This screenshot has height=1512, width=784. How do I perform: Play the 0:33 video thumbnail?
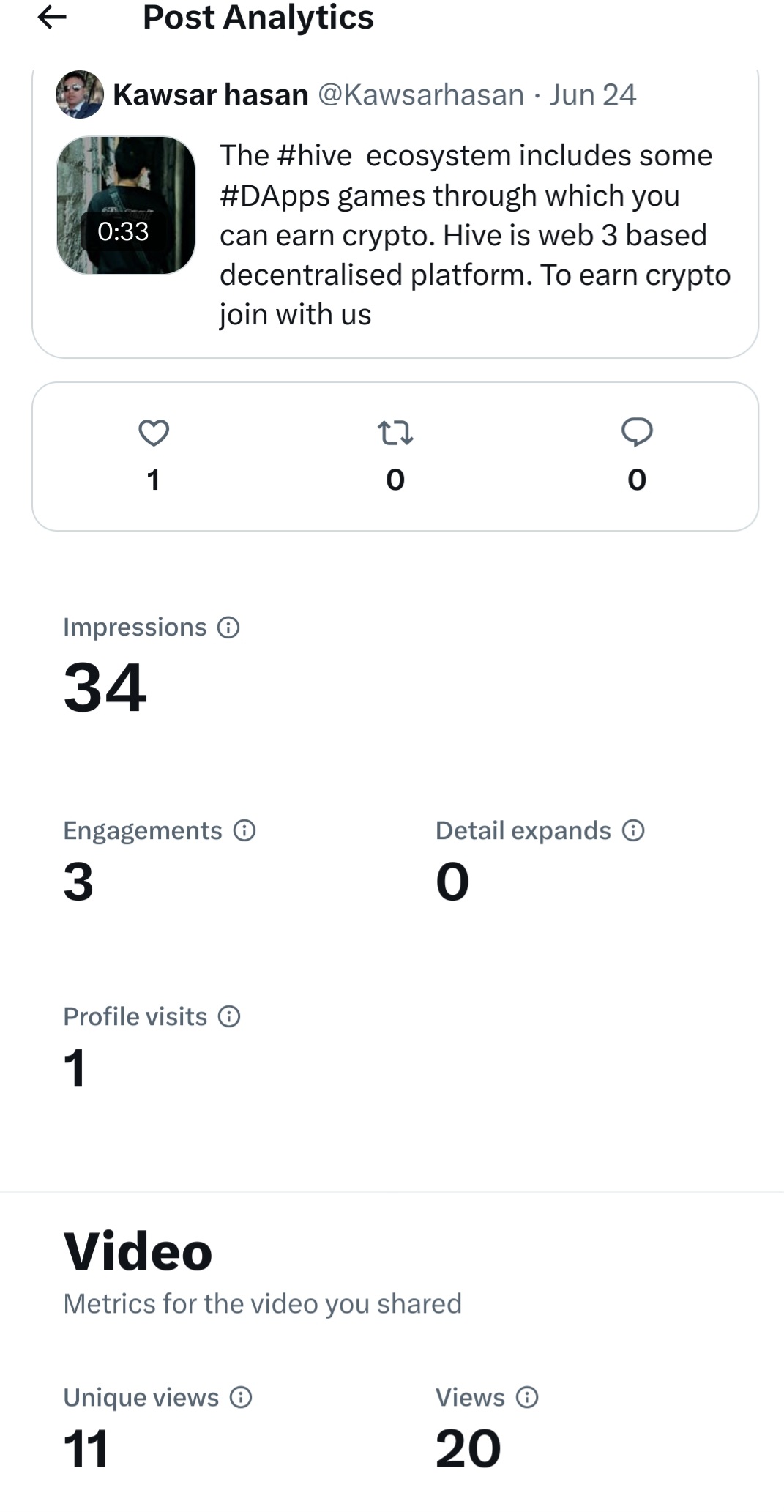pyautogui.click(x=126, y=206)
